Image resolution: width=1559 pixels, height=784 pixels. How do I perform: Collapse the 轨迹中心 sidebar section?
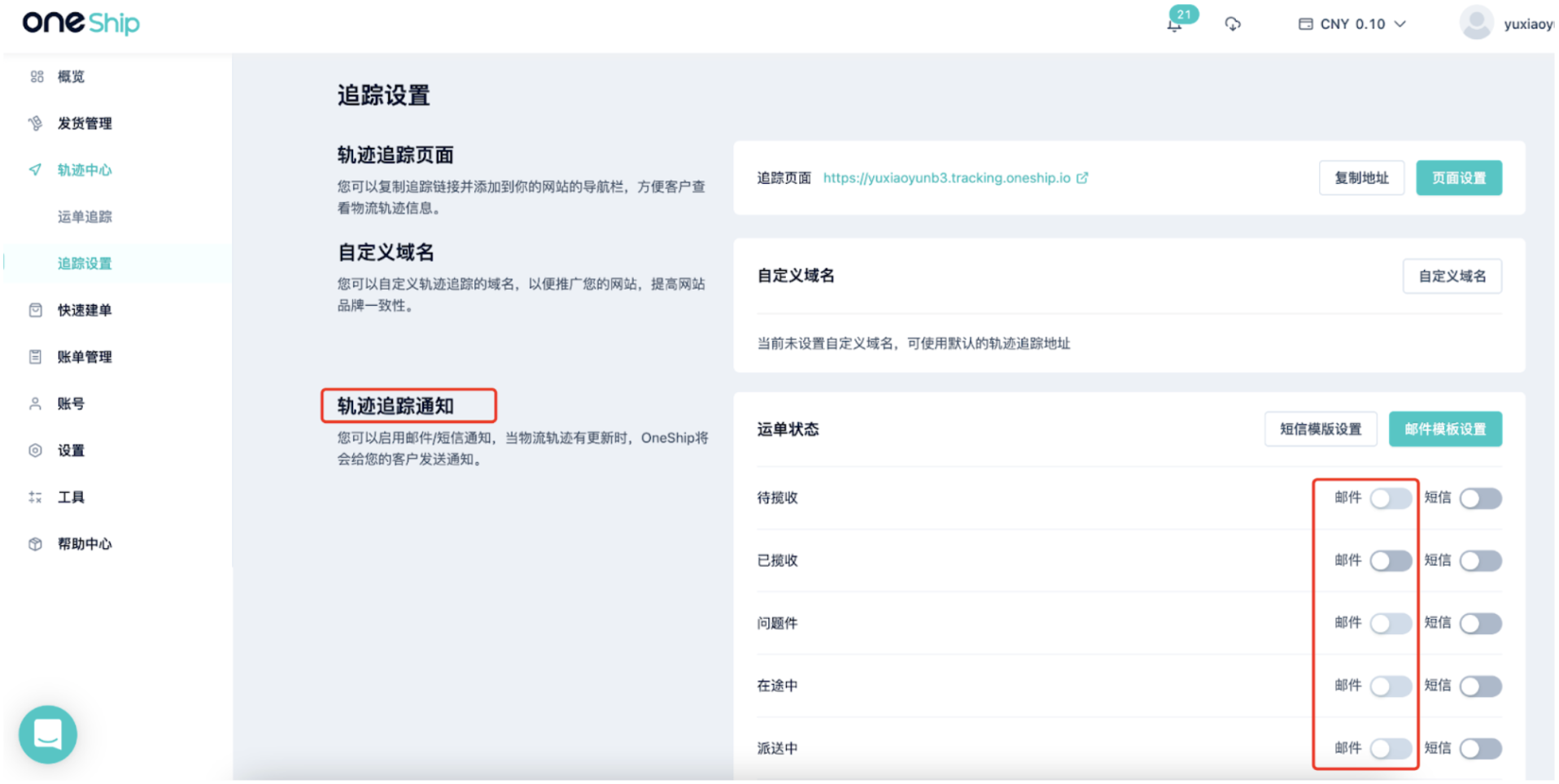pyautogui.click(x=84, y=170)
